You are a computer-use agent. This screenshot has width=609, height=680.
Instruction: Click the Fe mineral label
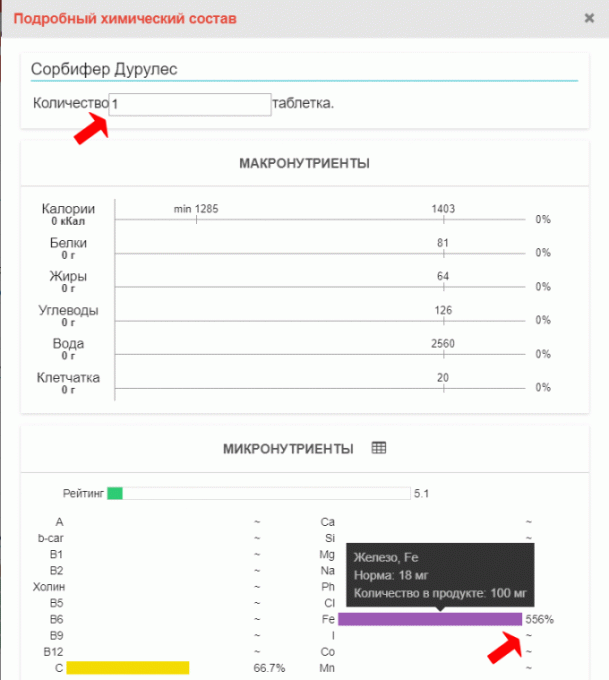click(x=326, y=619)
